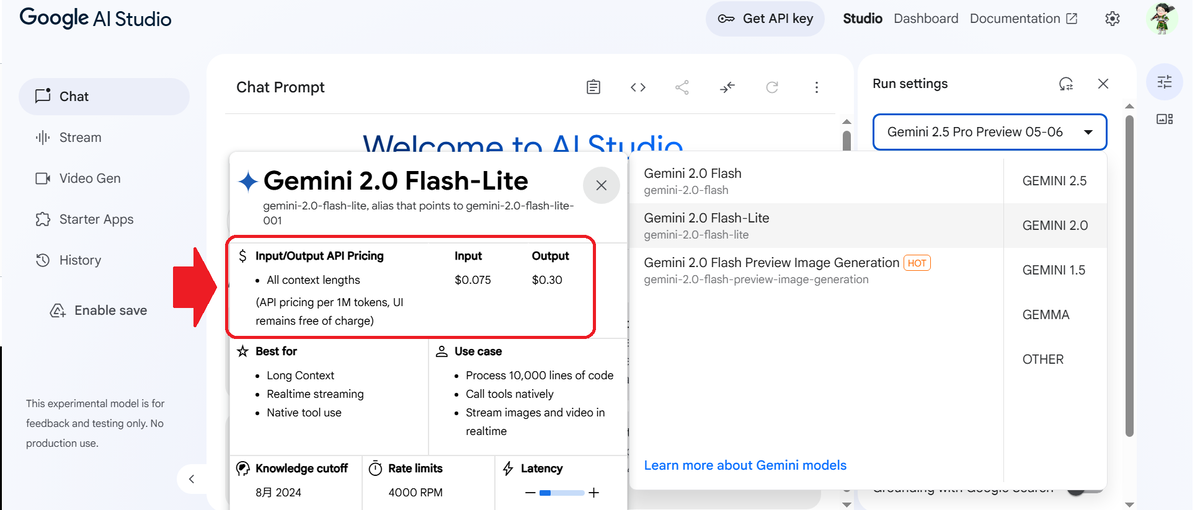Open the Gemini 2.5 Pro Preview model dropdown
This screenshot has height=510, width=1200.
990,132
